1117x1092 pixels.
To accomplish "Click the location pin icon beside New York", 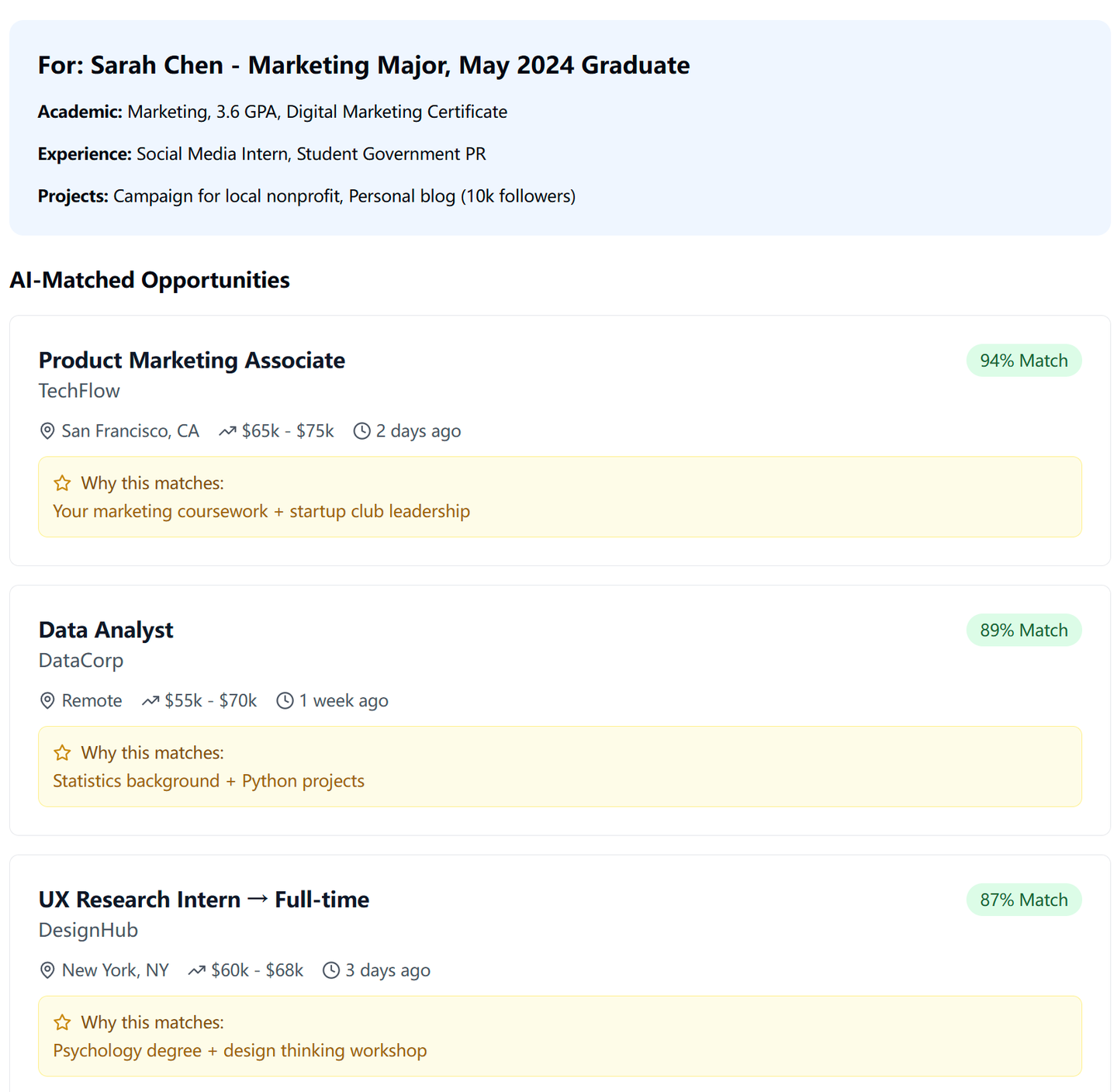I will tap(47, 971).
